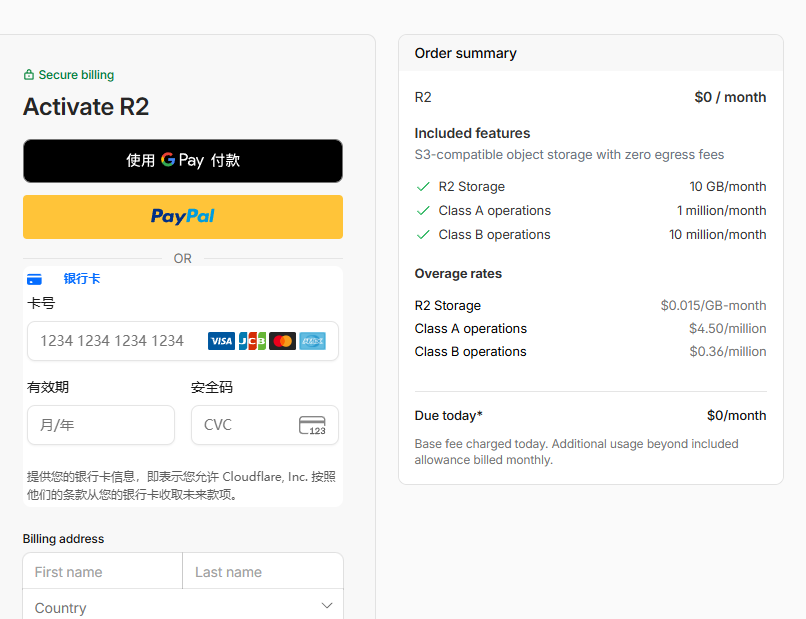Click the checkmark beside R2 Storage
The height and width of the screenshot is (619, 806).
click(423, 187)
